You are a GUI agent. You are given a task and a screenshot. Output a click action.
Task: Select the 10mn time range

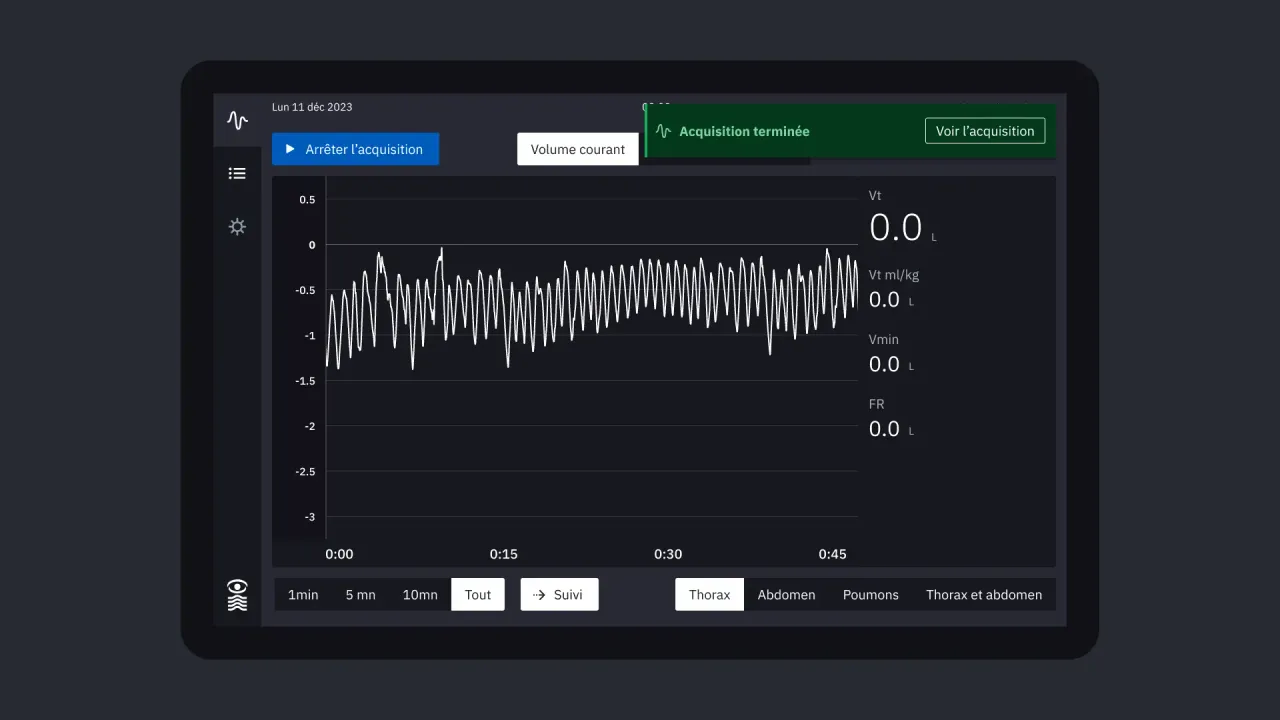point(420,595)
